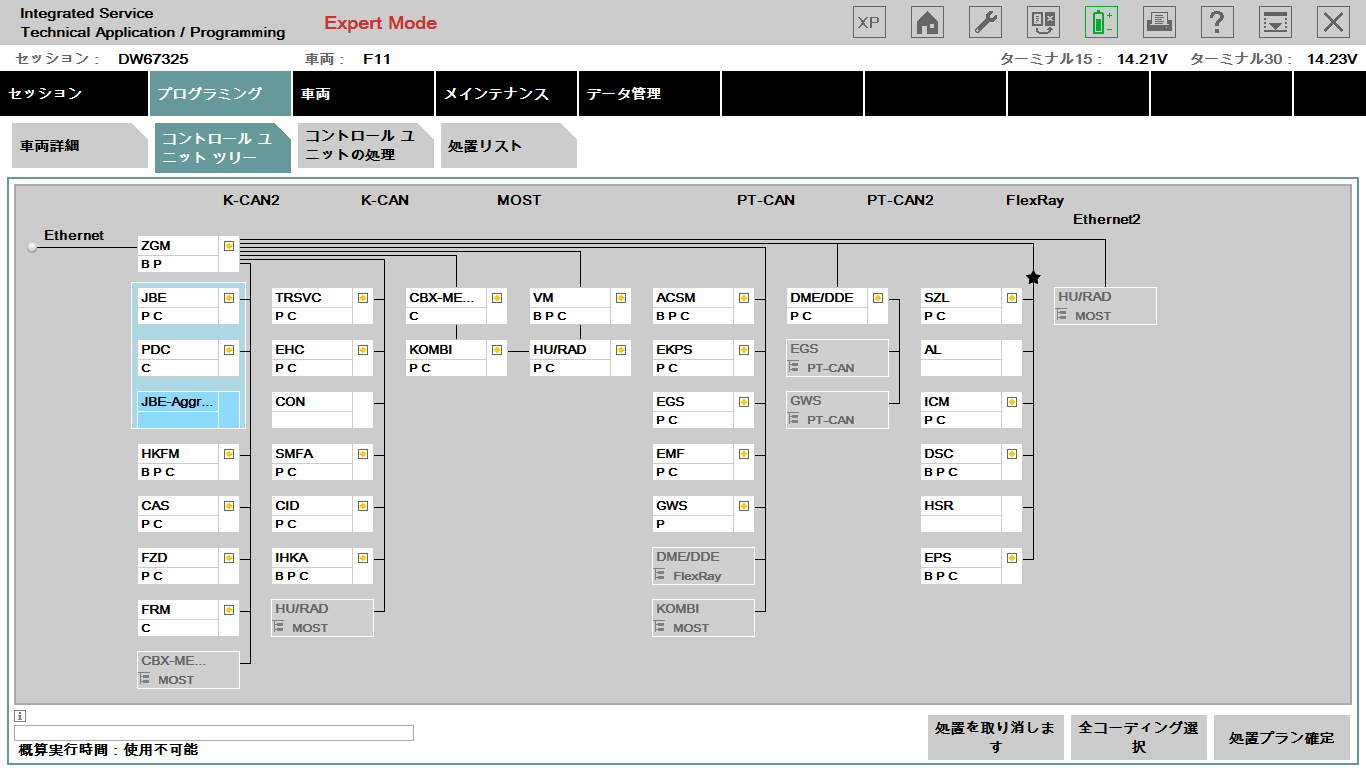Go to the home screen icon
Image resolution: width=1366 pixels, height=768 pixels.
tap(927, 22)
